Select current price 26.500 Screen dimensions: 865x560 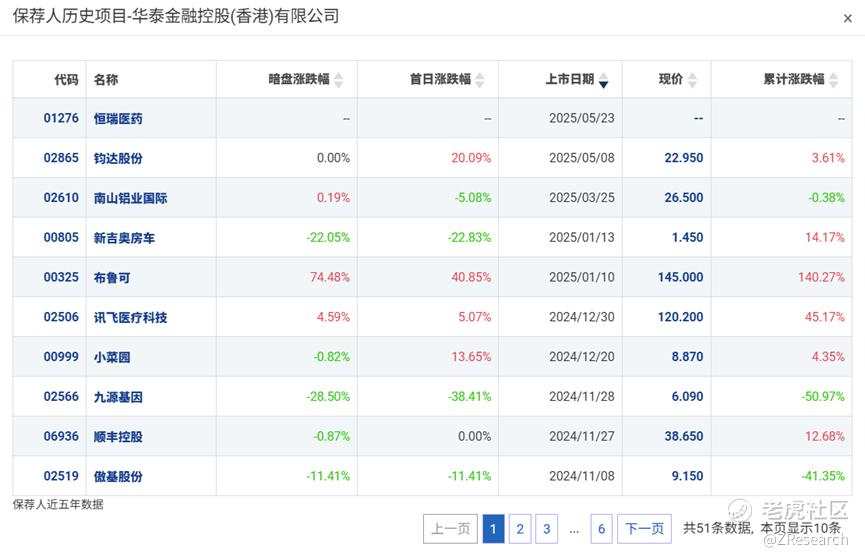[x=684, y=198]
